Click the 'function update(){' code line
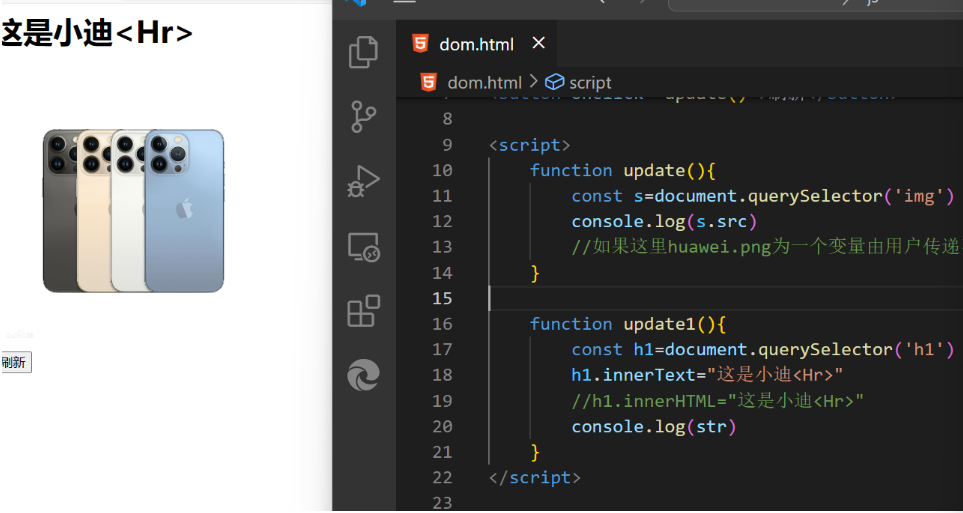 [623, 170]
